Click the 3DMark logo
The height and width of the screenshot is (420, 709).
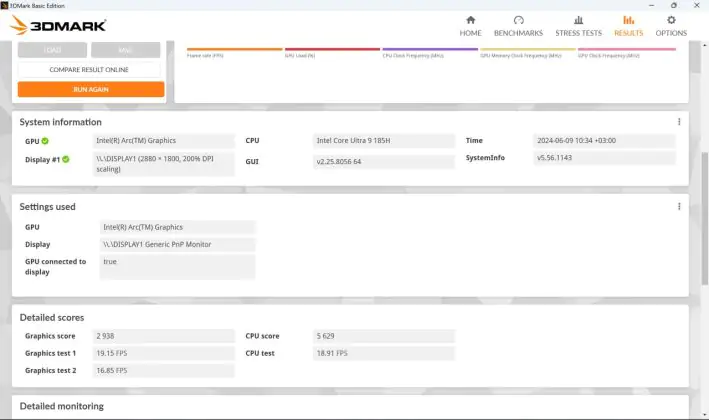click(58, 25)
